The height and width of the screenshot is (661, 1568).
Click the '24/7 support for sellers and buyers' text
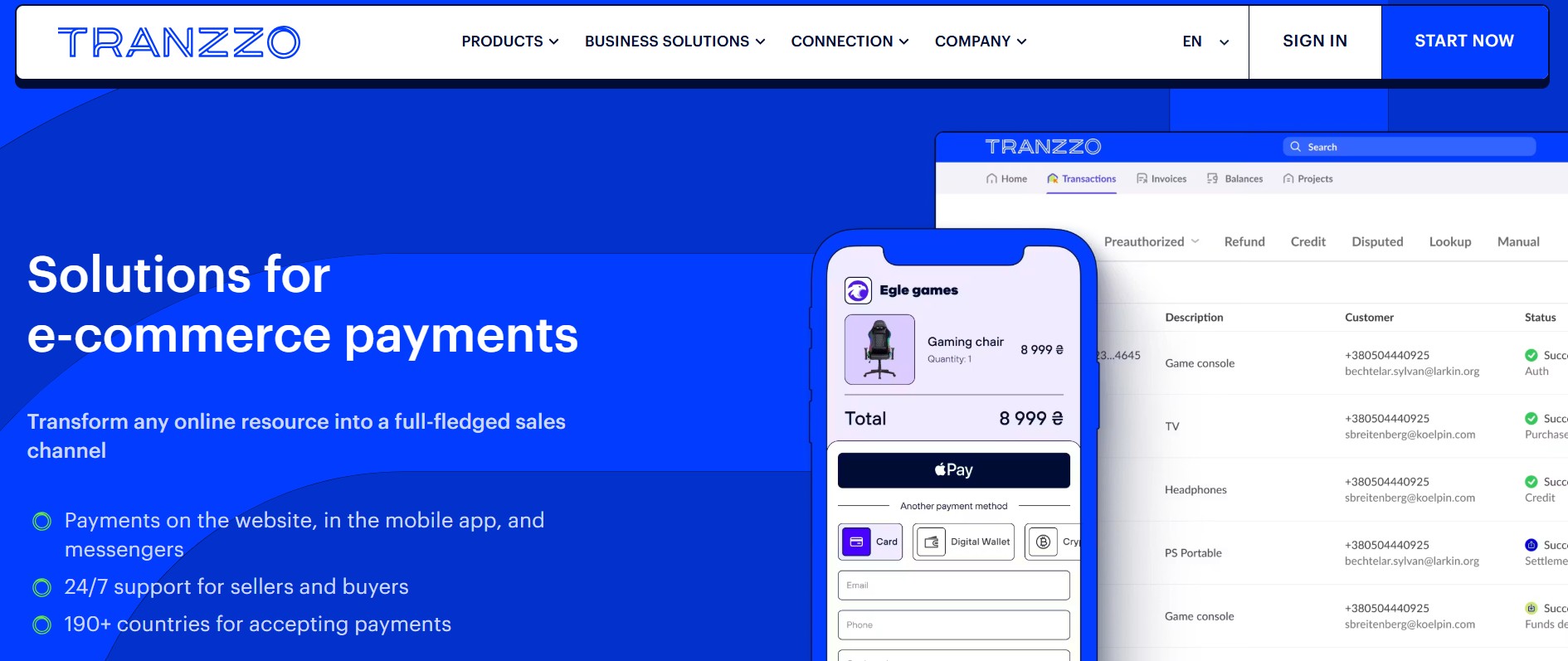click(x=236, y=587)
